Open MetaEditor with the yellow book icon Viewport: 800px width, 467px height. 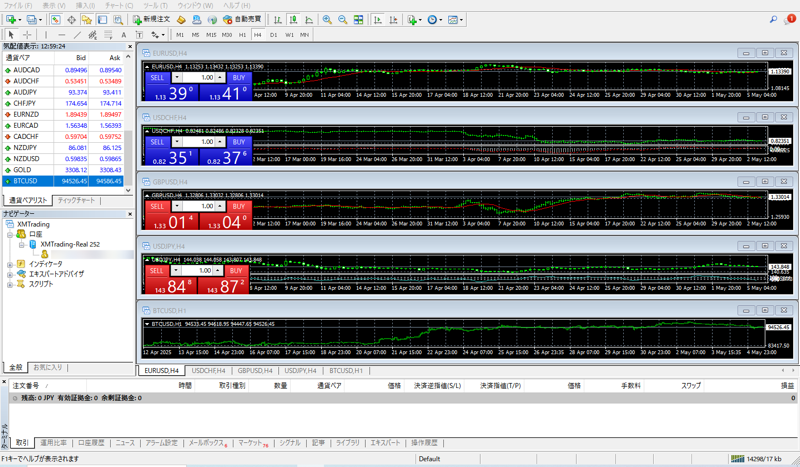181,19
